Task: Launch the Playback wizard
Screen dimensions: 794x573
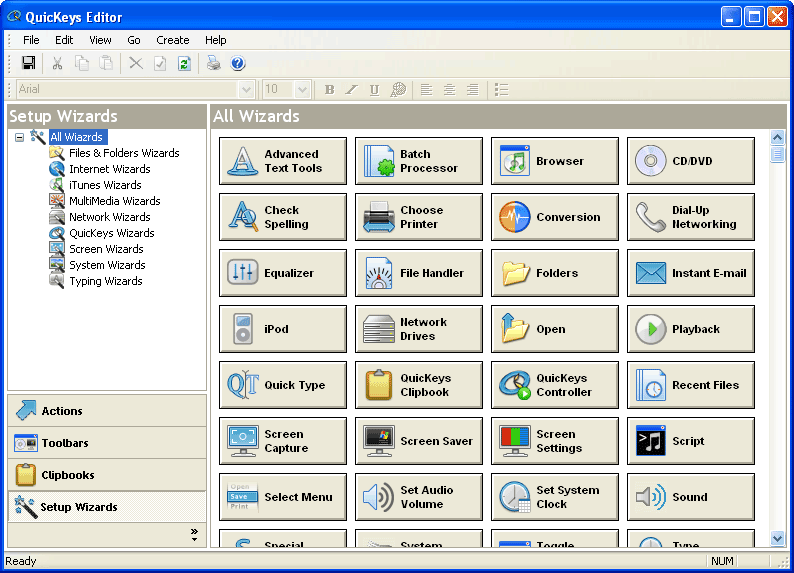Action: 691,329
